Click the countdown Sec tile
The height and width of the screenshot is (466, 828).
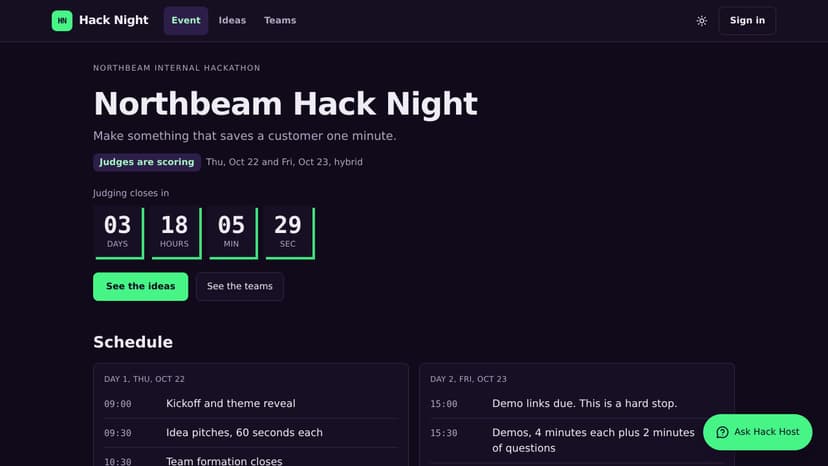click(290, 233)
